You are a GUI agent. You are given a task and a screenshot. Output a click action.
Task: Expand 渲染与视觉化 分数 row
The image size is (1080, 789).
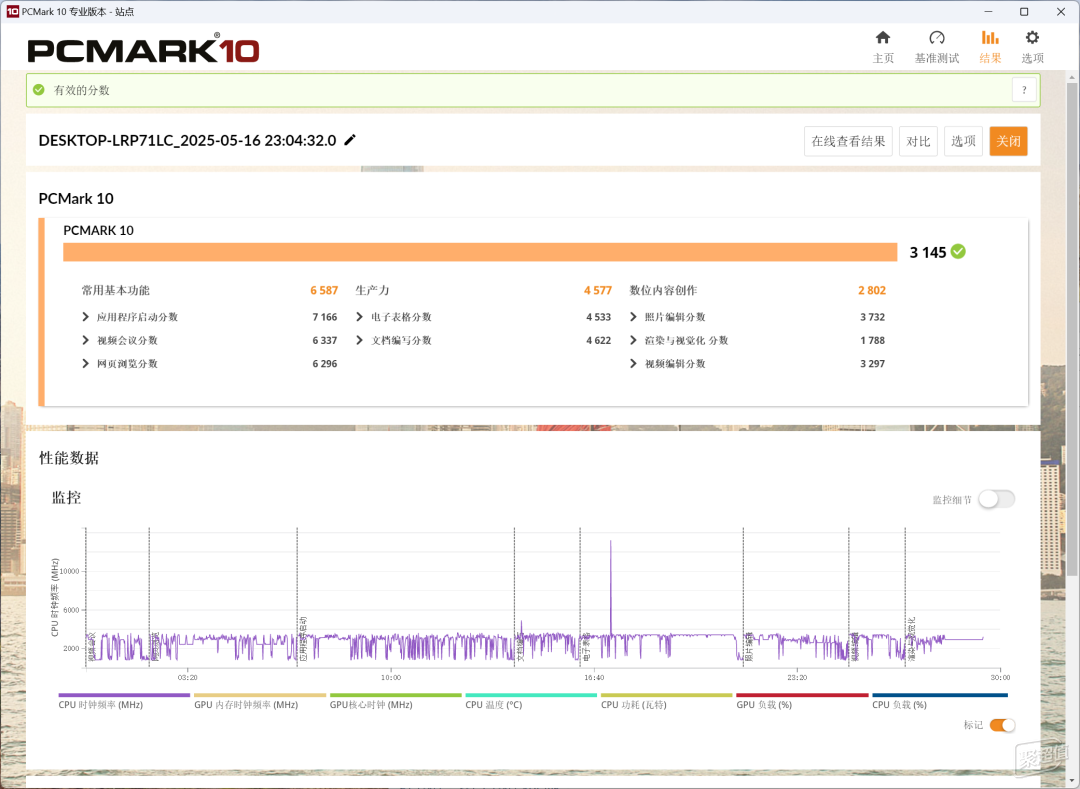[634, 340]
